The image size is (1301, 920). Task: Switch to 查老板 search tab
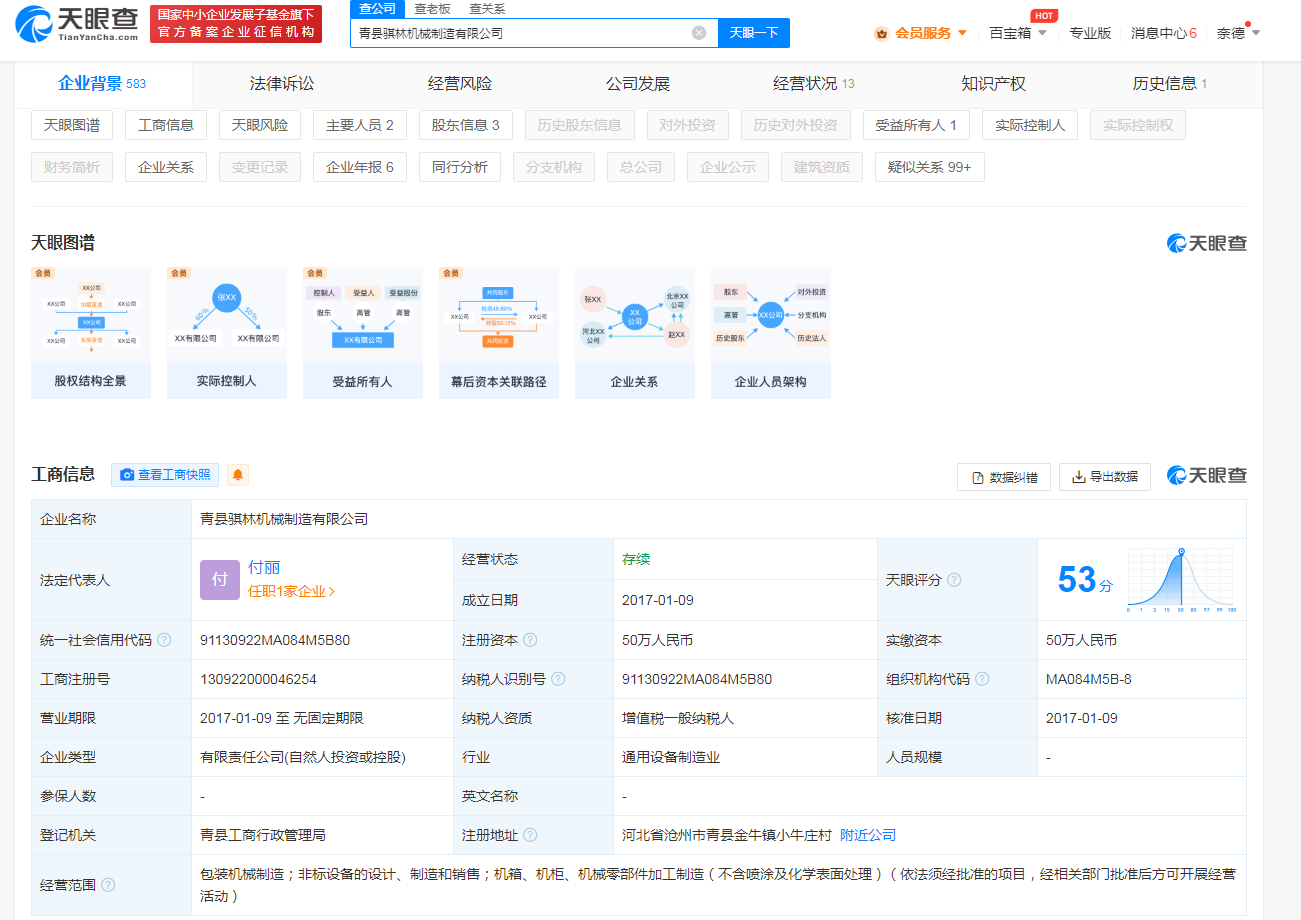coord(433,8)
